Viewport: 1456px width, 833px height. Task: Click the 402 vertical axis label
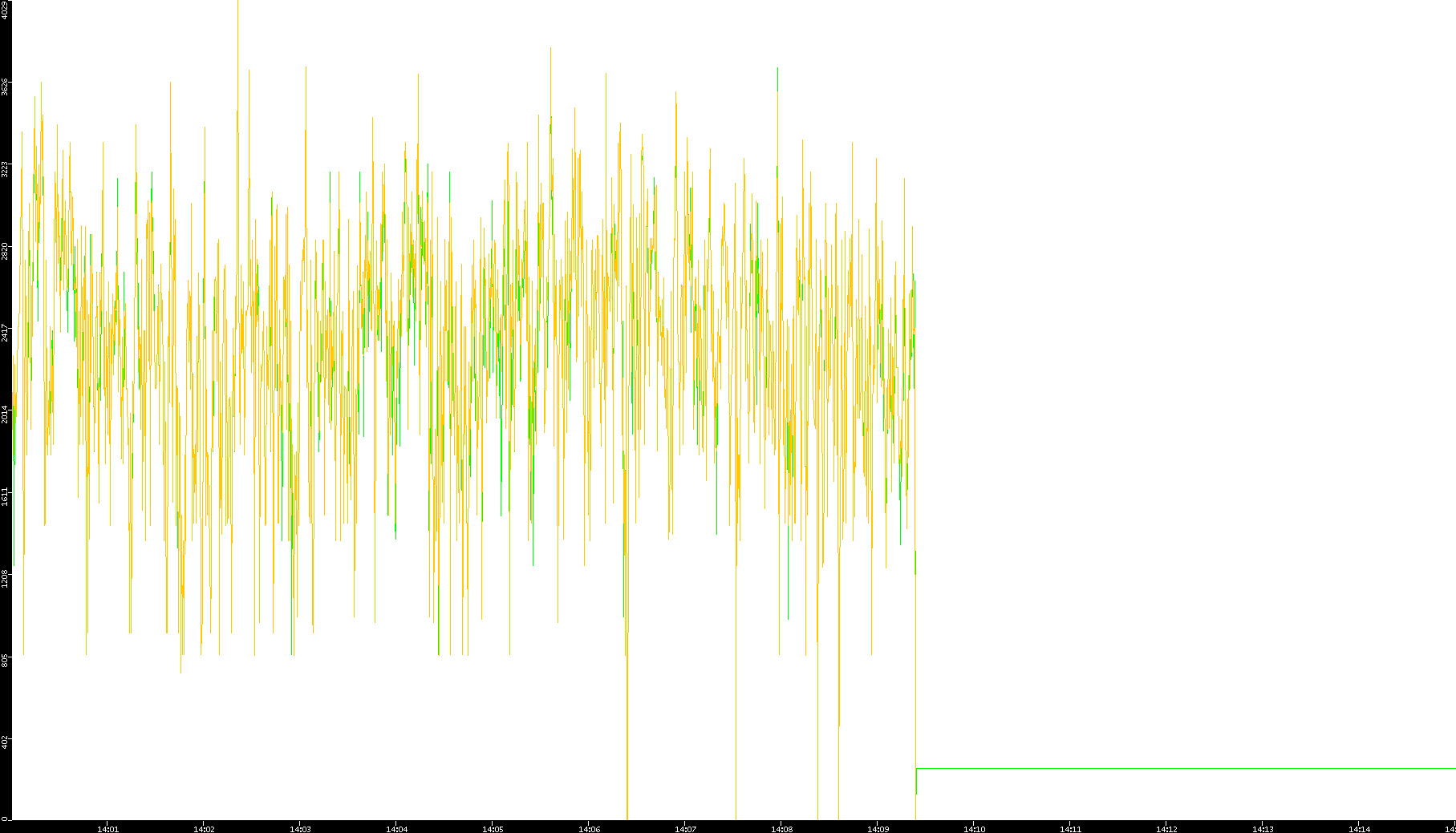5,742
